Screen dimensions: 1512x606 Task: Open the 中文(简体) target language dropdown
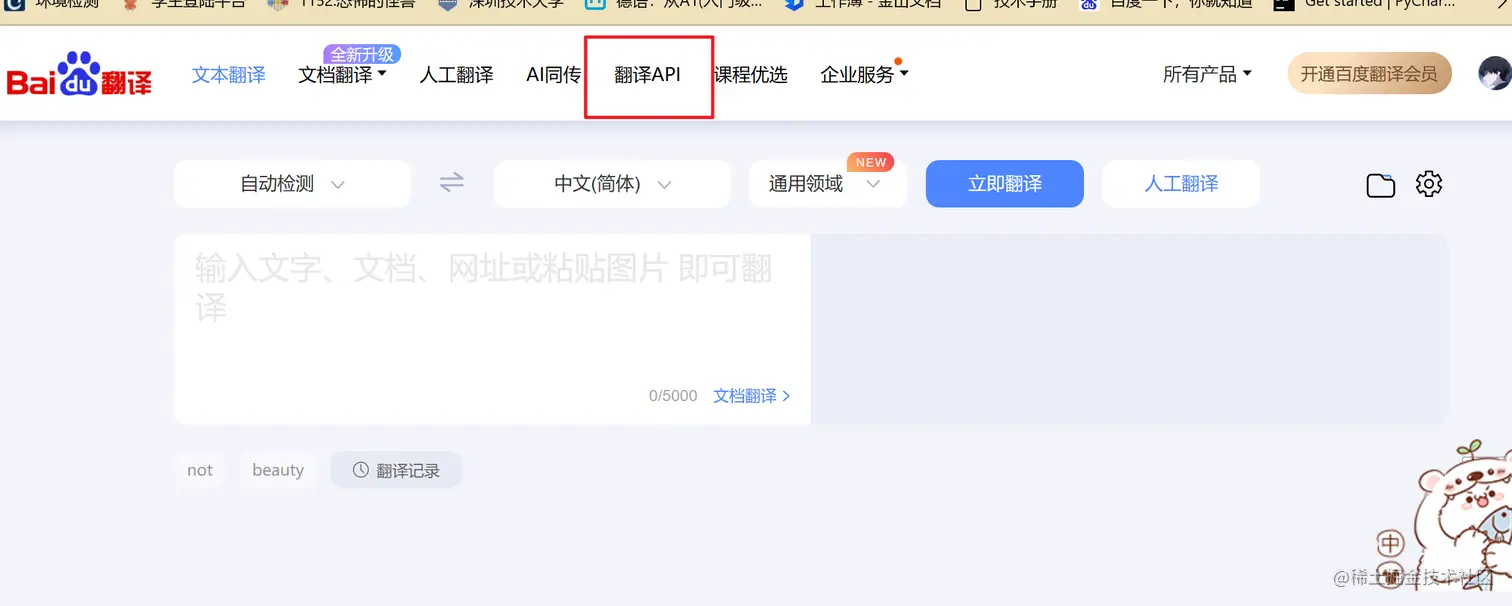[x=612, y=183]
